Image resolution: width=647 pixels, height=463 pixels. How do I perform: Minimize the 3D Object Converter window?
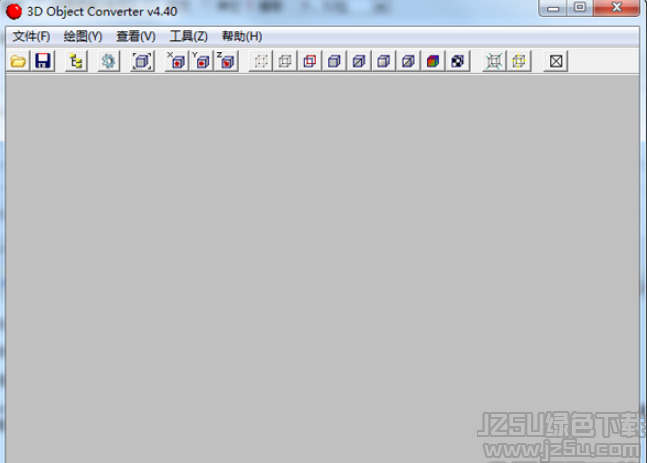(553, 8)
